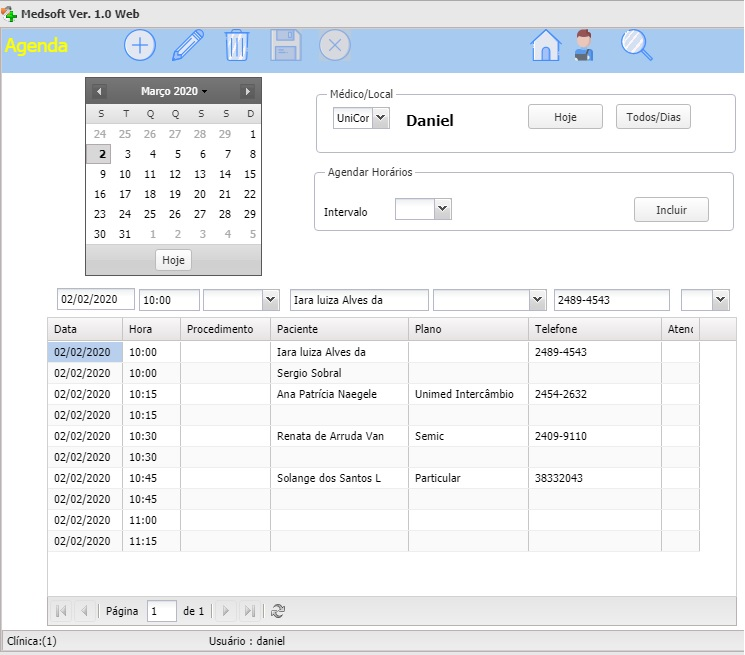
Task: Go to previous month in calendar
Action: click(99, 91)
